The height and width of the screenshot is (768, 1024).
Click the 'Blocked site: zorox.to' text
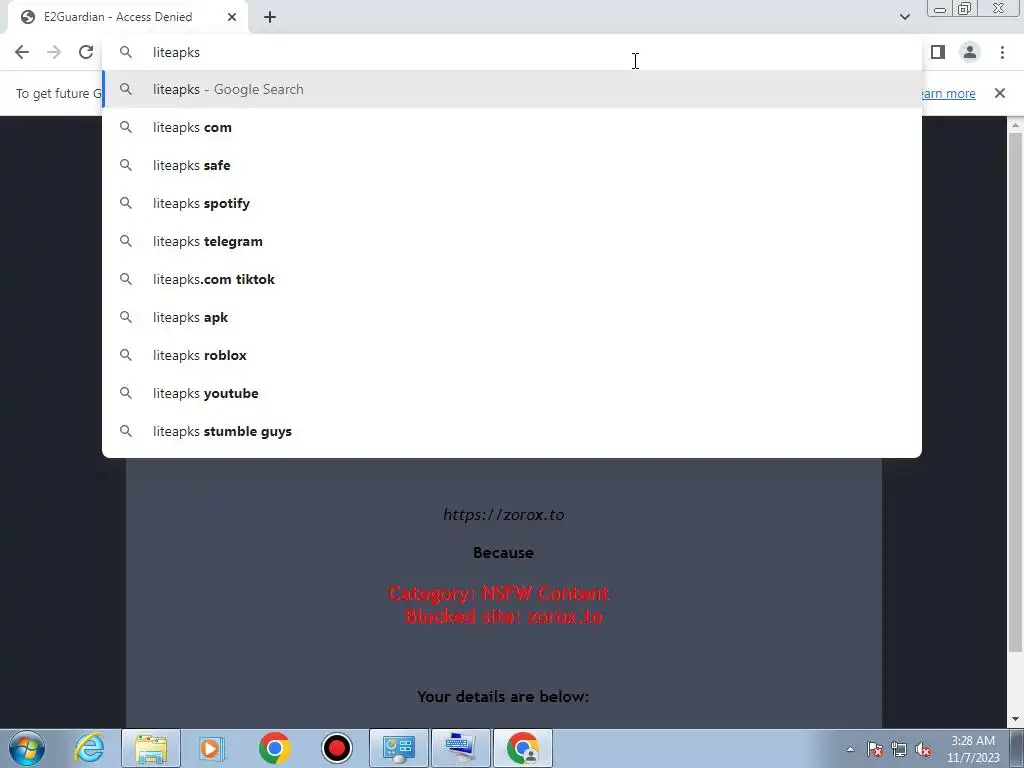tap(504, 616)
